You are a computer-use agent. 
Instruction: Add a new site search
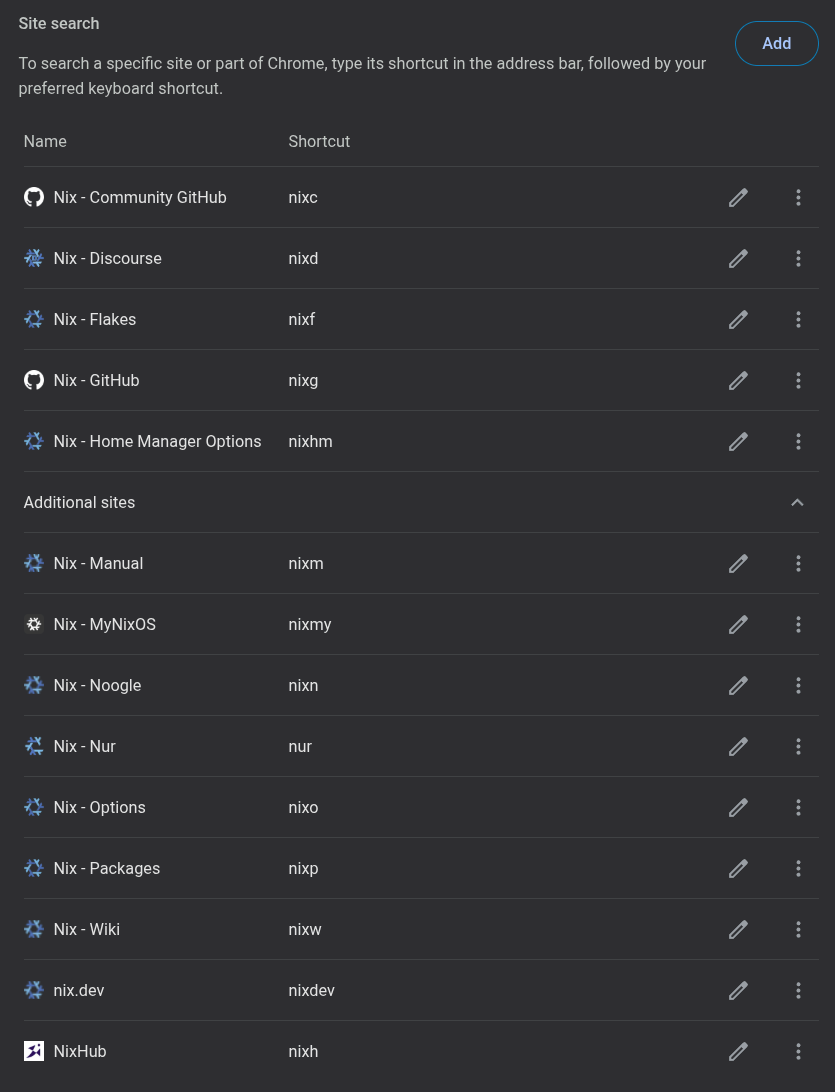pos(777,43)
